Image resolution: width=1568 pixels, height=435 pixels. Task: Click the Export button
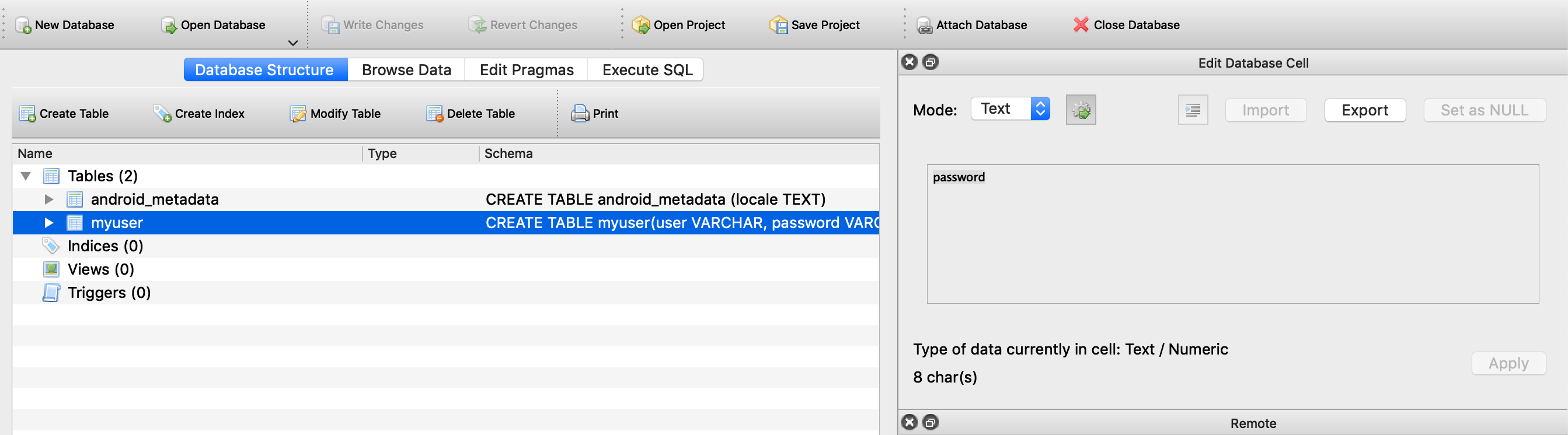1365,111
